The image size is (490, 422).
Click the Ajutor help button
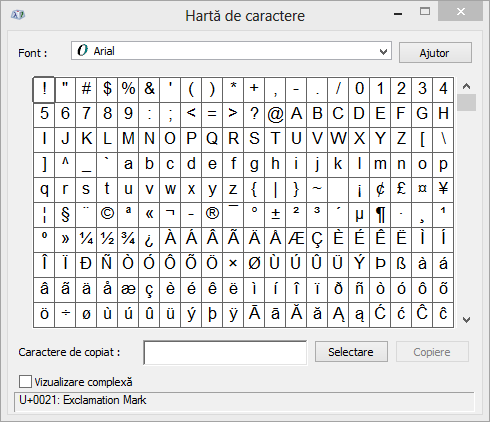(435, 53)
